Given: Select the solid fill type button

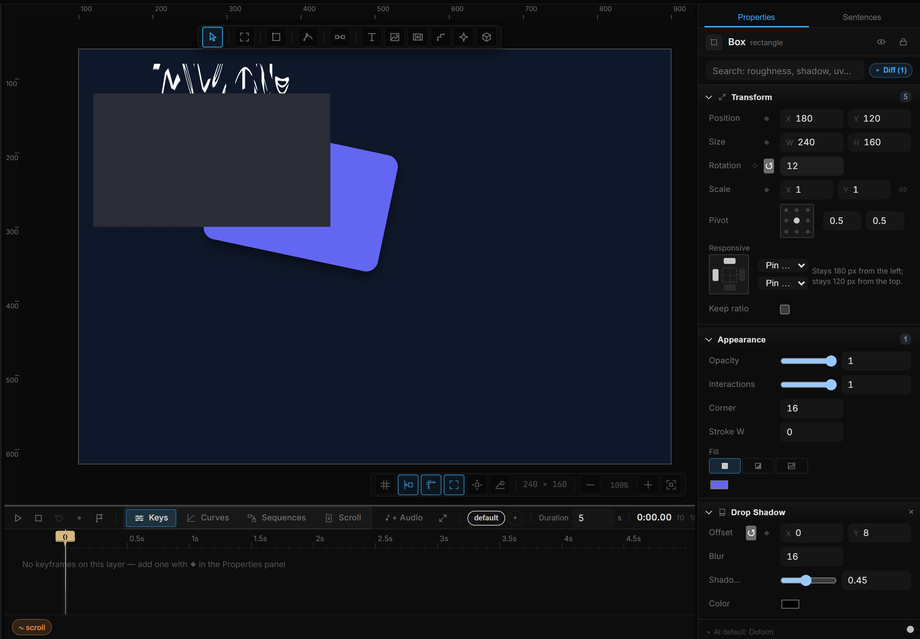Looking at the screenshot, I should point(725,466).
